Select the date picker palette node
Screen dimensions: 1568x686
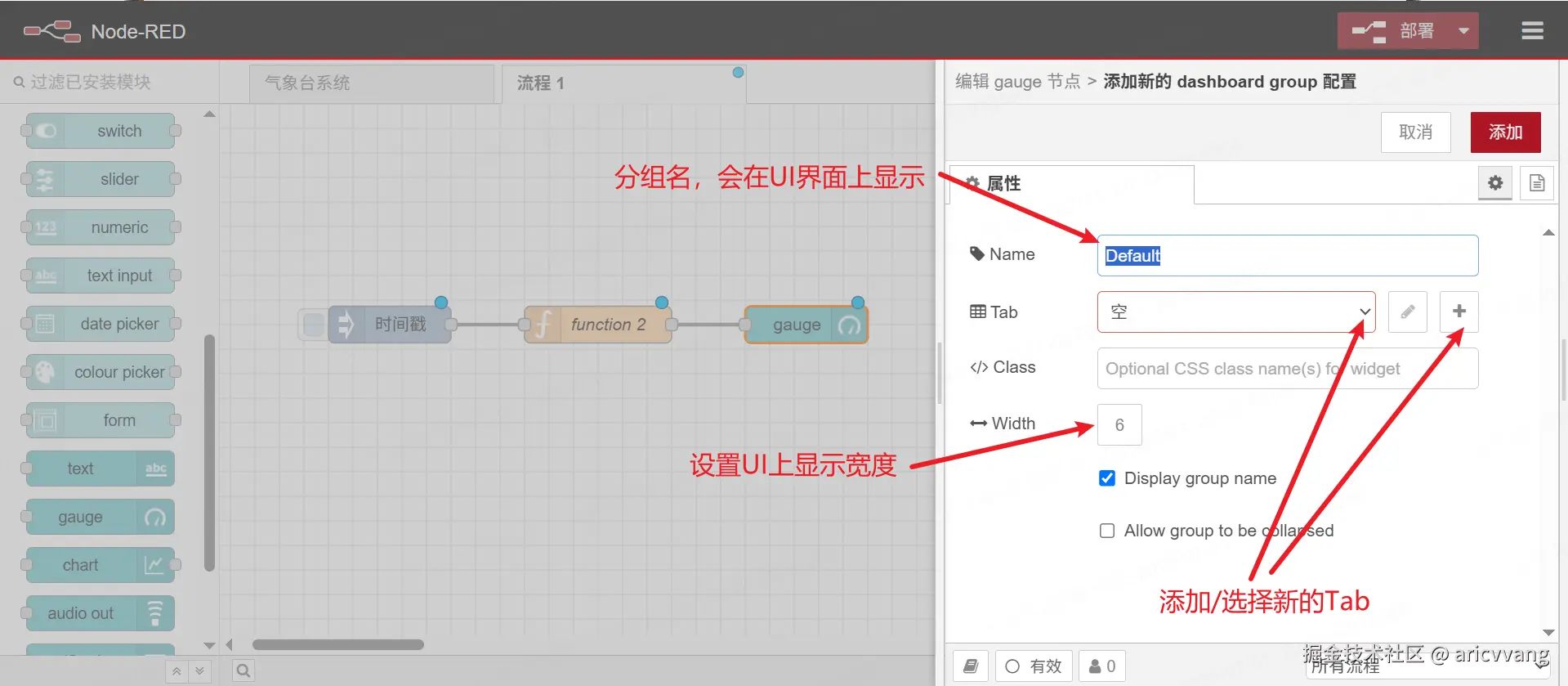point(101,324)
